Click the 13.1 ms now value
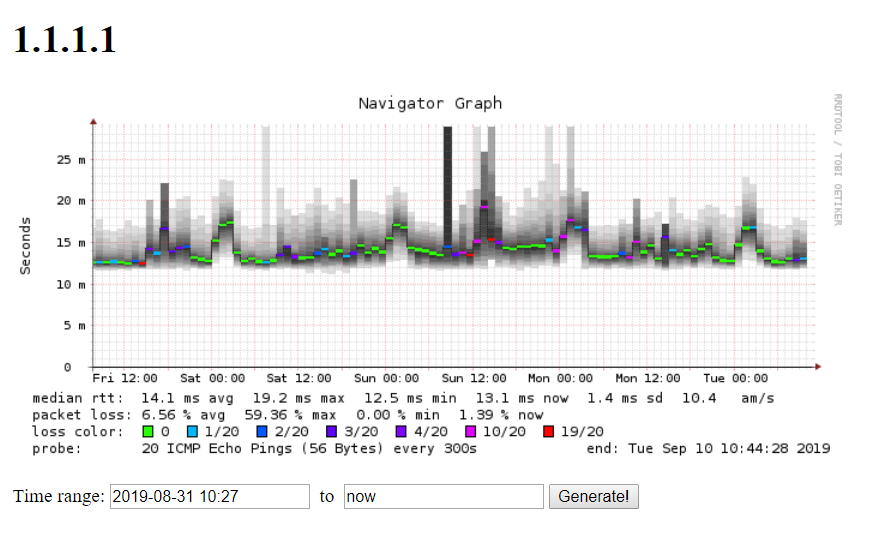 (x=522, y=398)
